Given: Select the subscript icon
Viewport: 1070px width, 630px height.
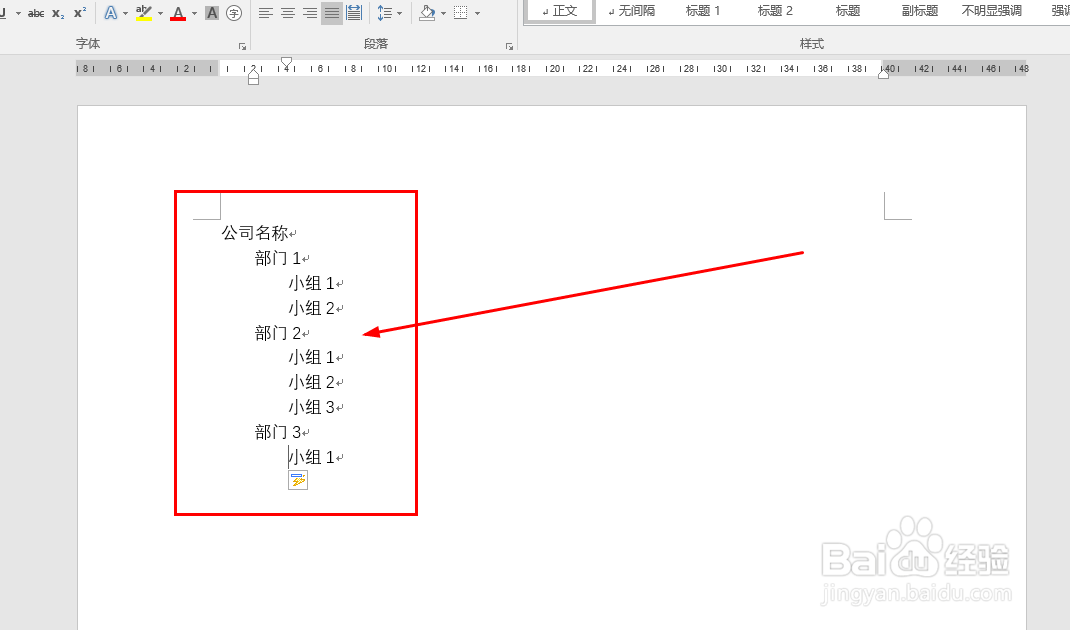Looking at the screenshot, I should 58,13.
